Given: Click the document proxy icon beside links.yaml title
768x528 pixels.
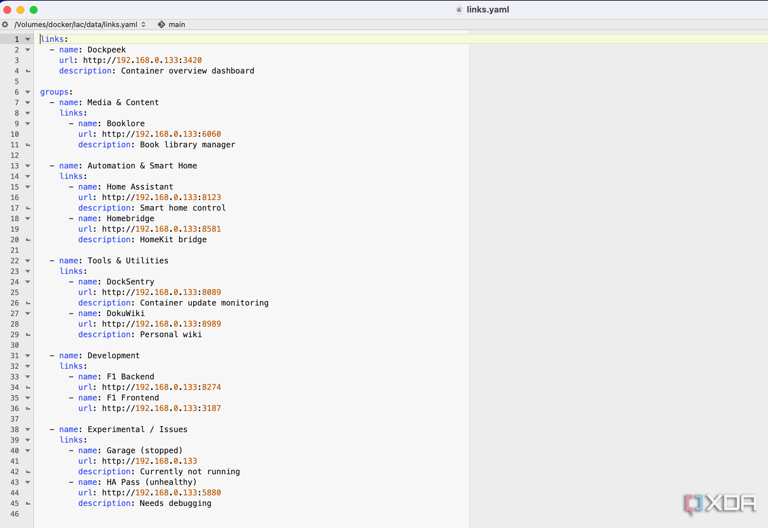Looking at the screenshot, I should click(459, 9).
